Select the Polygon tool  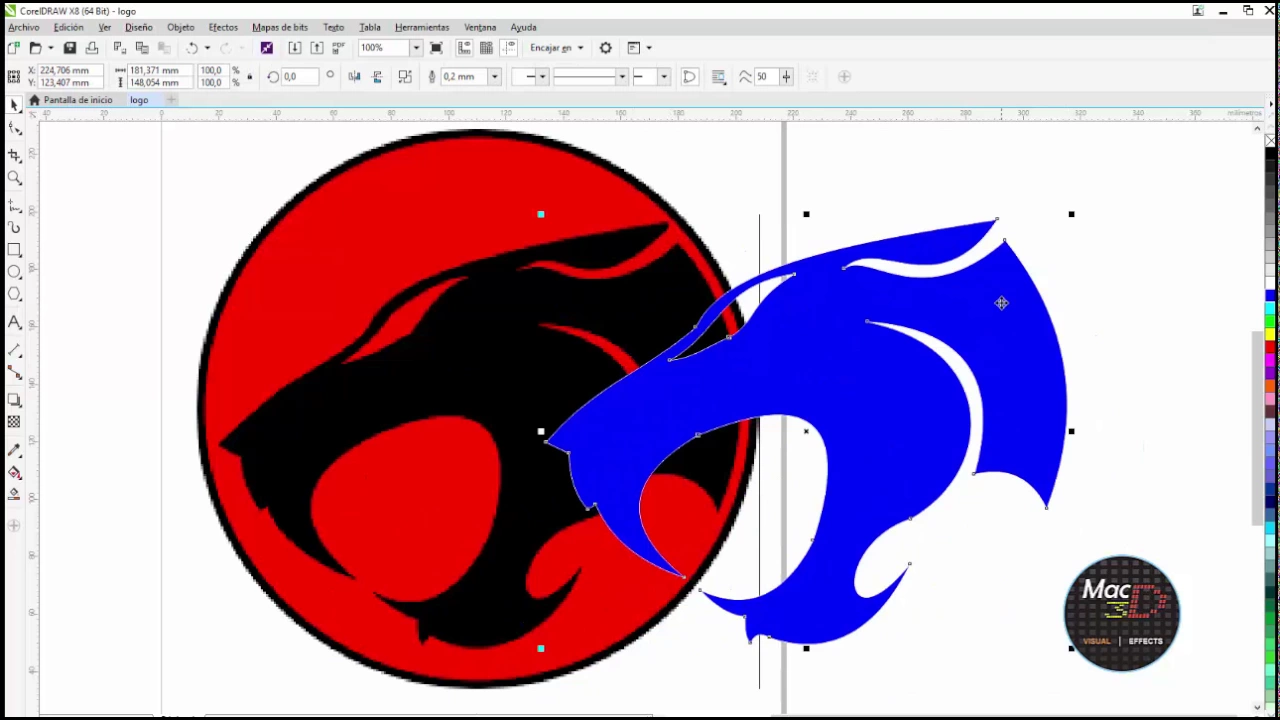pos(14,294)
